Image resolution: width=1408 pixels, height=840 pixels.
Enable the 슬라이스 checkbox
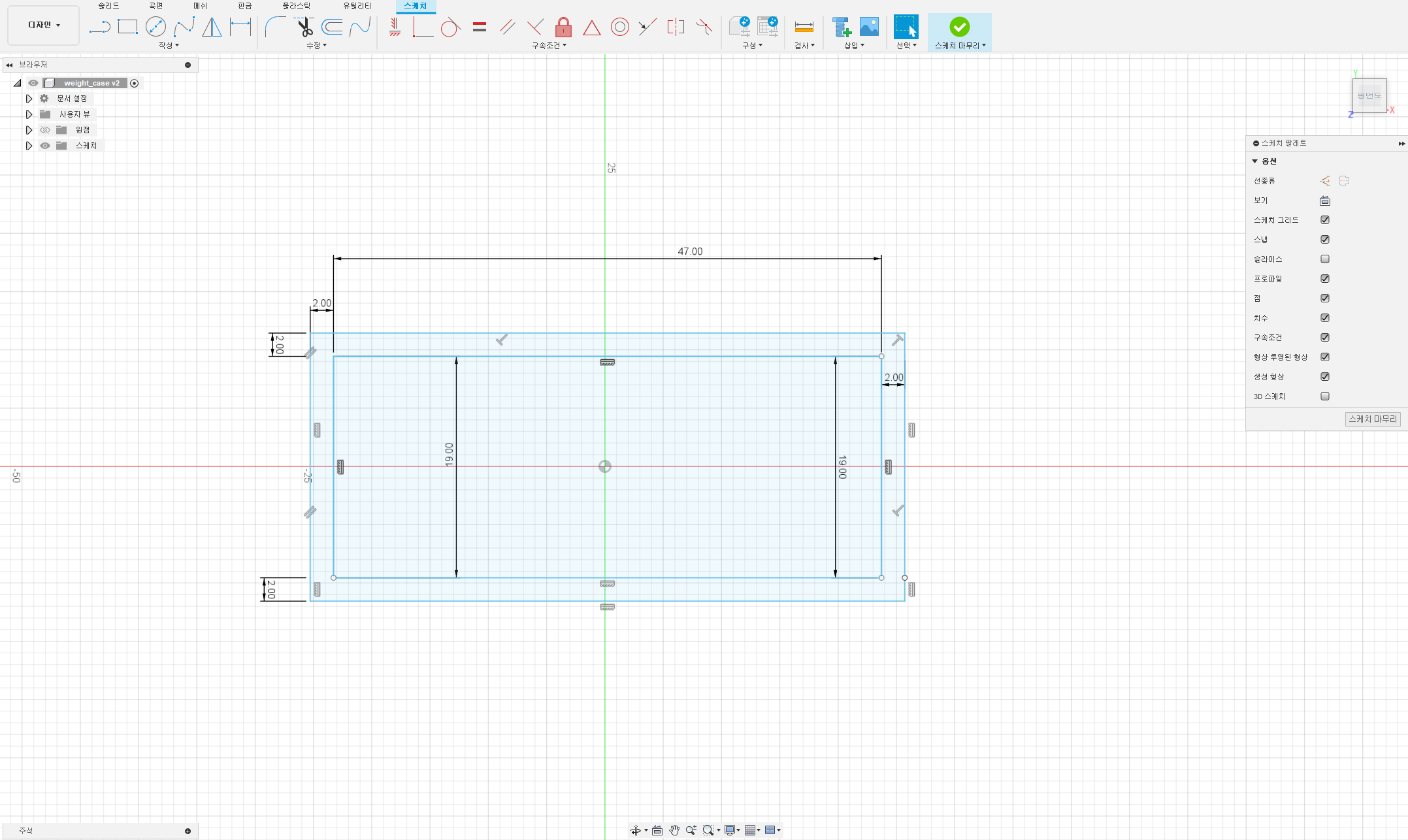(1325, 259)
